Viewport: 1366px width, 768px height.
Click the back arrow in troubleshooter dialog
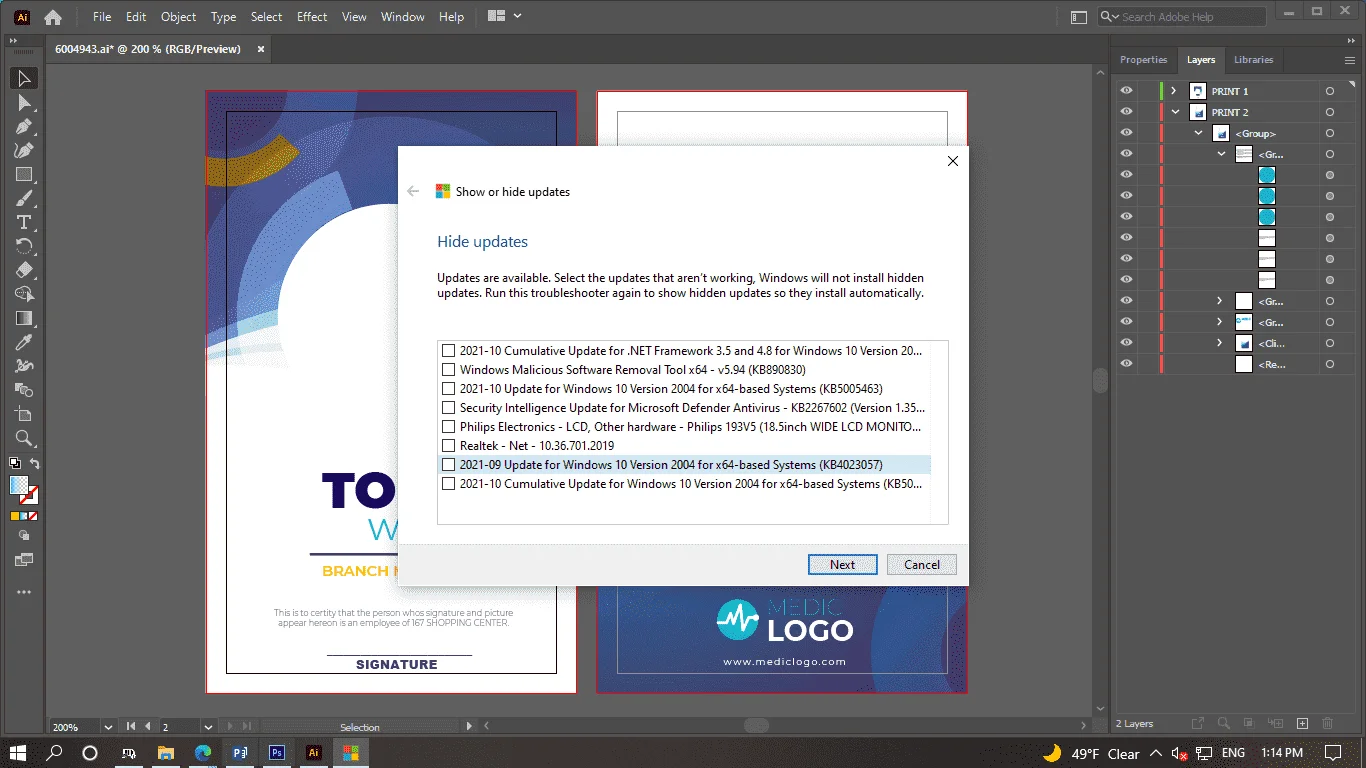(x=413, y=191)
